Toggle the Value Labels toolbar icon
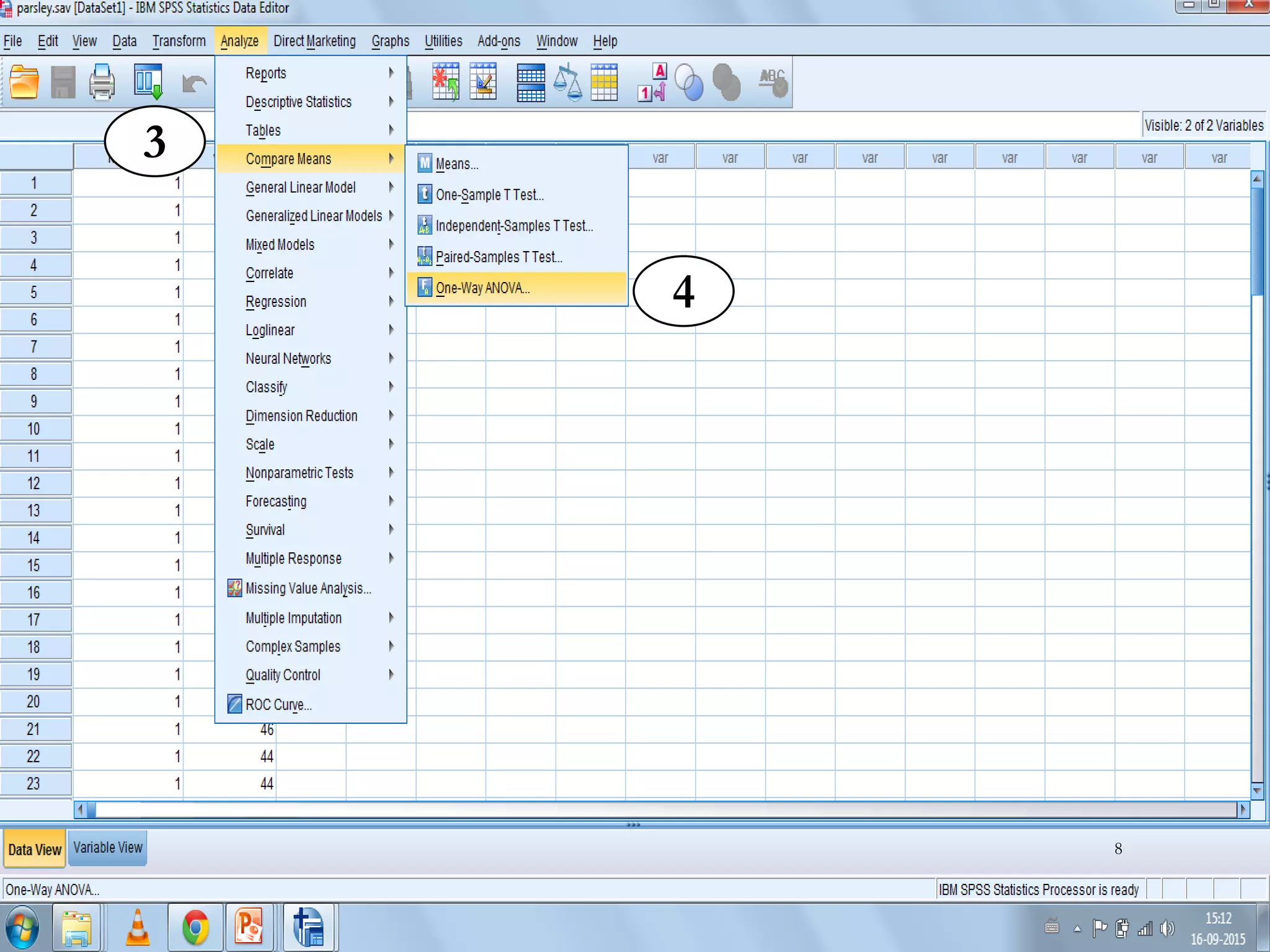 click(x=652, y=82)
